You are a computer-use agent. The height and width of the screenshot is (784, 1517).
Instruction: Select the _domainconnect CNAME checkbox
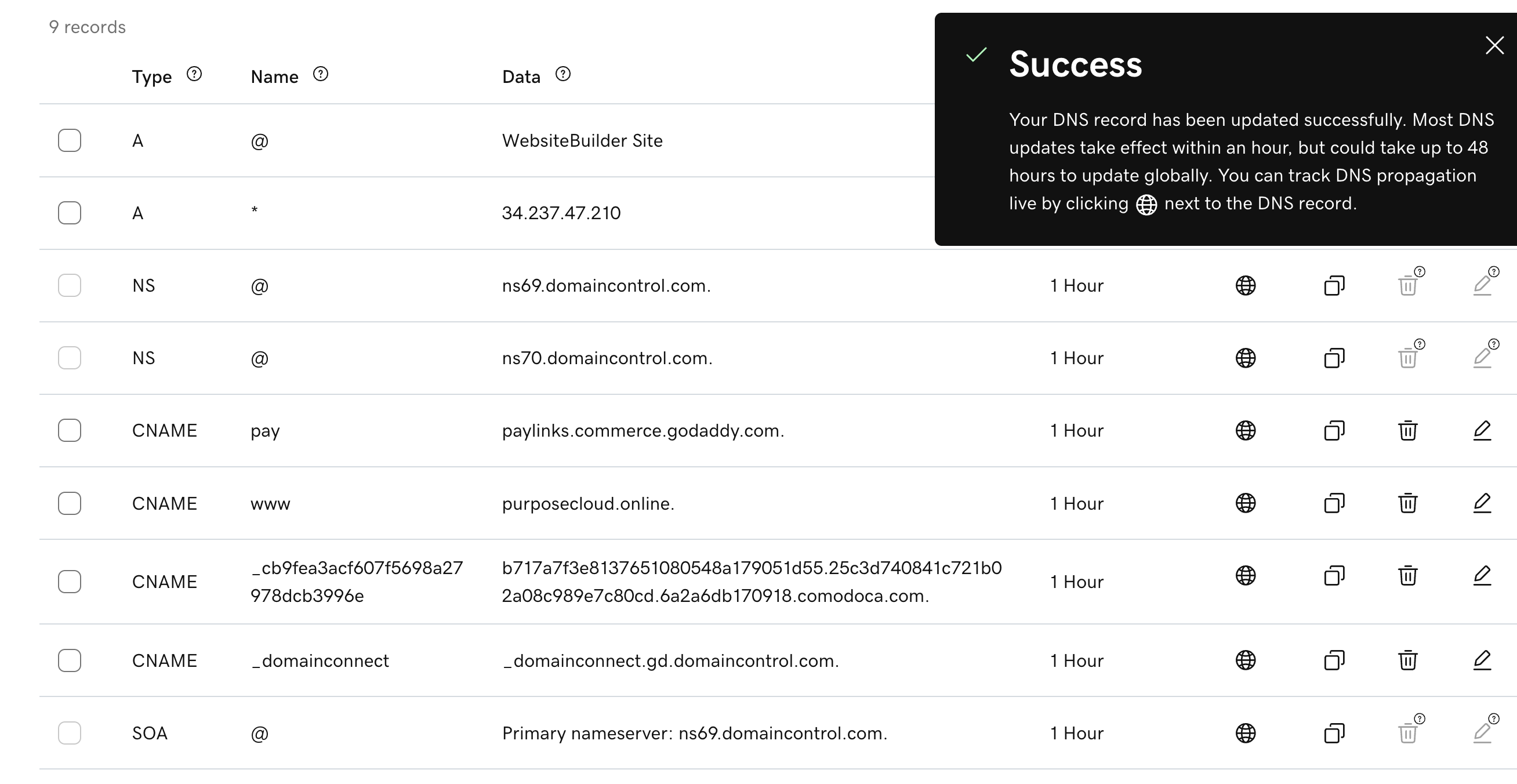pos(70,660)
